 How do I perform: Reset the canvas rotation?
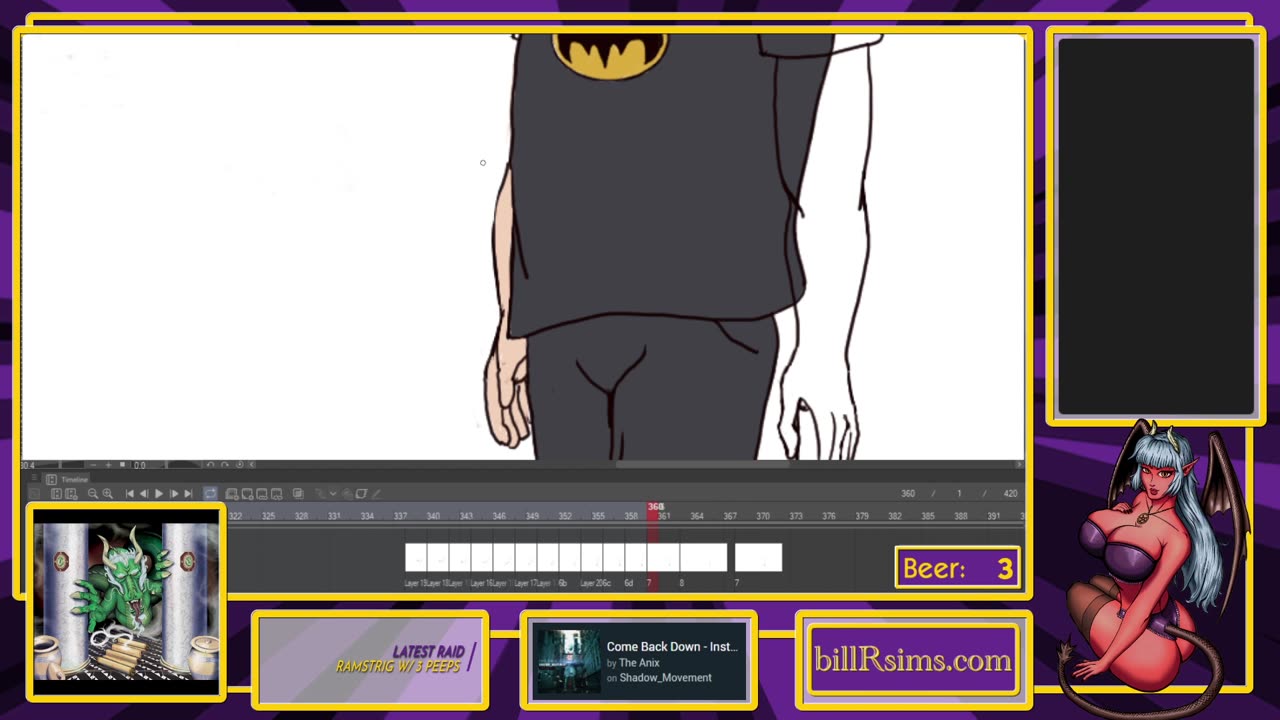(x=239, y=465)
